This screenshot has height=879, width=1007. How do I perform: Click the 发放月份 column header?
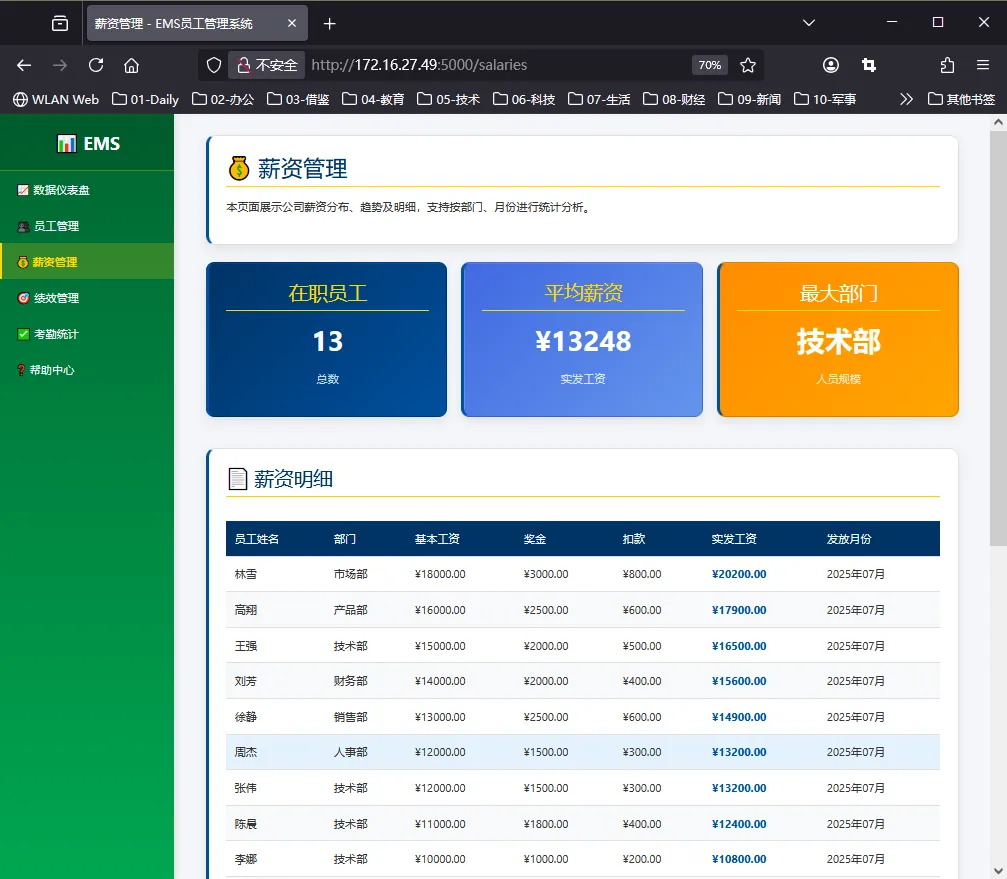[x=848, y=539]
